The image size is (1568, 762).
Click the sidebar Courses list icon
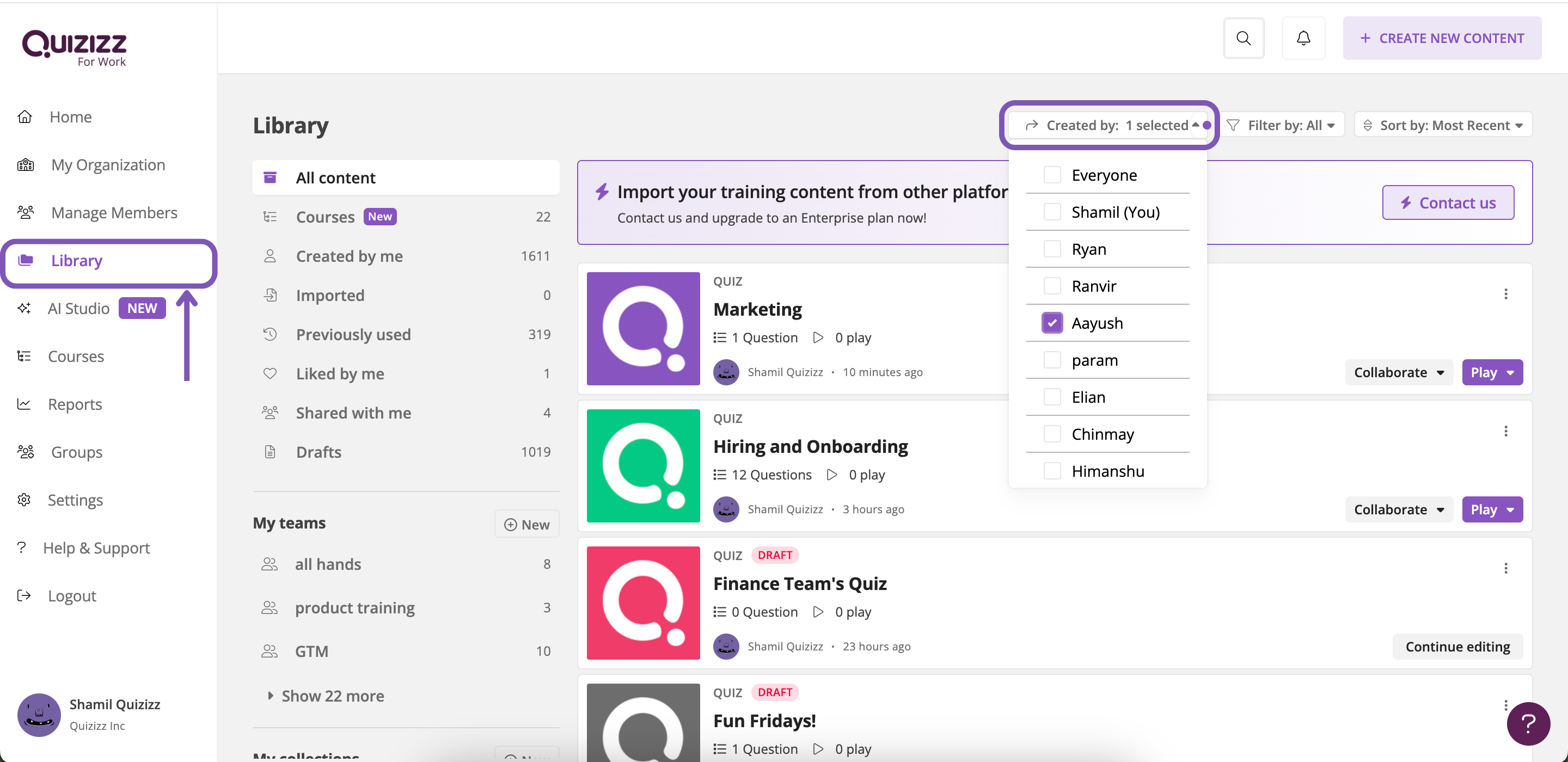click(24, 356)
